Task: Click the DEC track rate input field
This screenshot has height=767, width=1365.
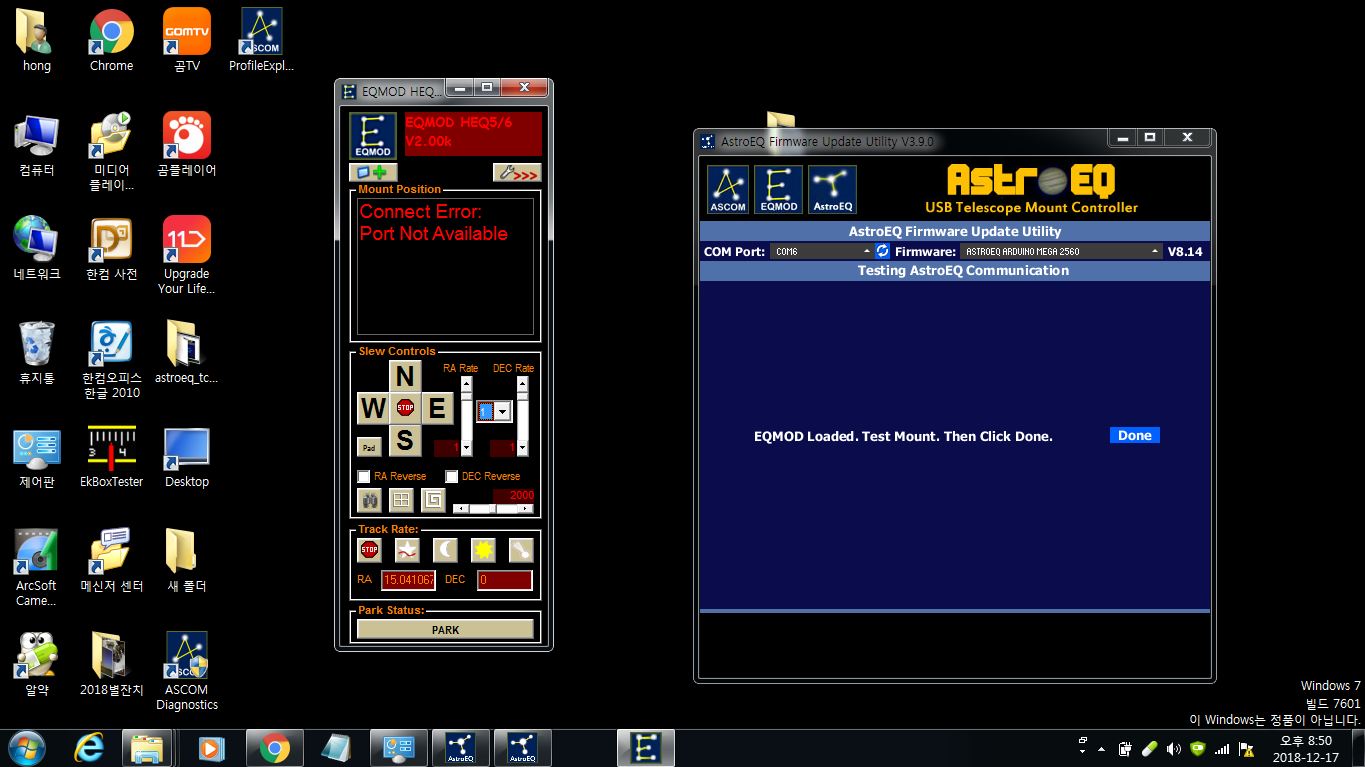Action: 504,580
